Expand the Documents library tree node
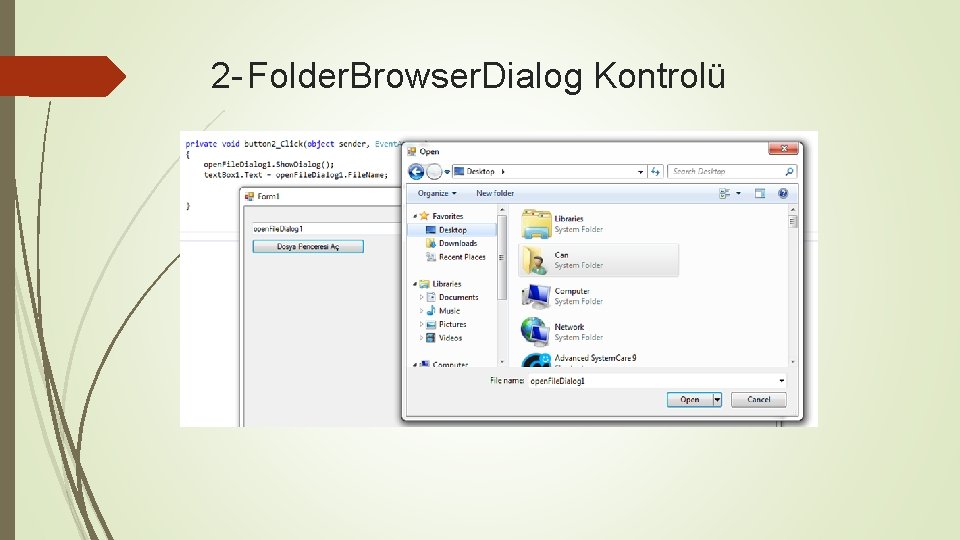The image size is (960, 540). pyautogui.click(x=421, y=298)
